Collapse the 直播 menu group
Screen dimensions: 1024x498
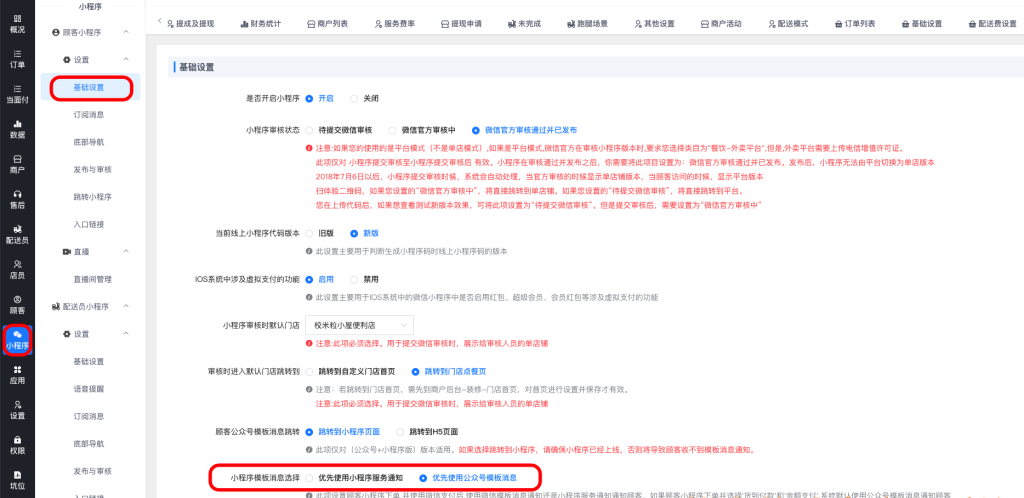pyautogui.click(x=126, y=252)
